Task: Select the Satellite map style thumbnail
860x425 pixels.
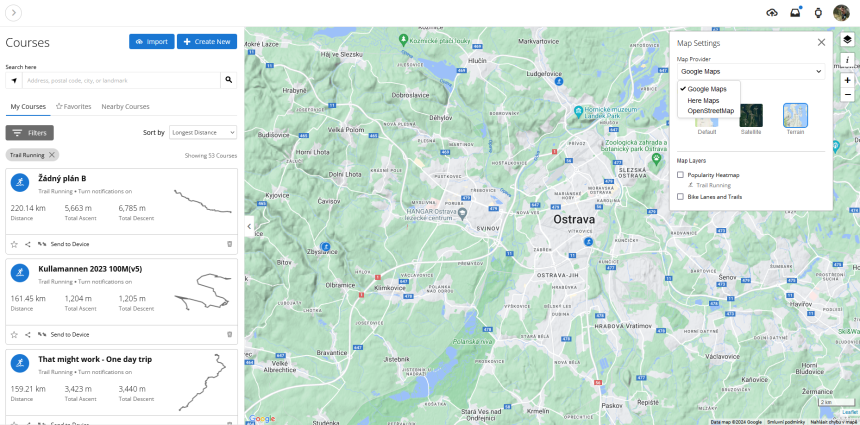Action: tap(751, 116)
